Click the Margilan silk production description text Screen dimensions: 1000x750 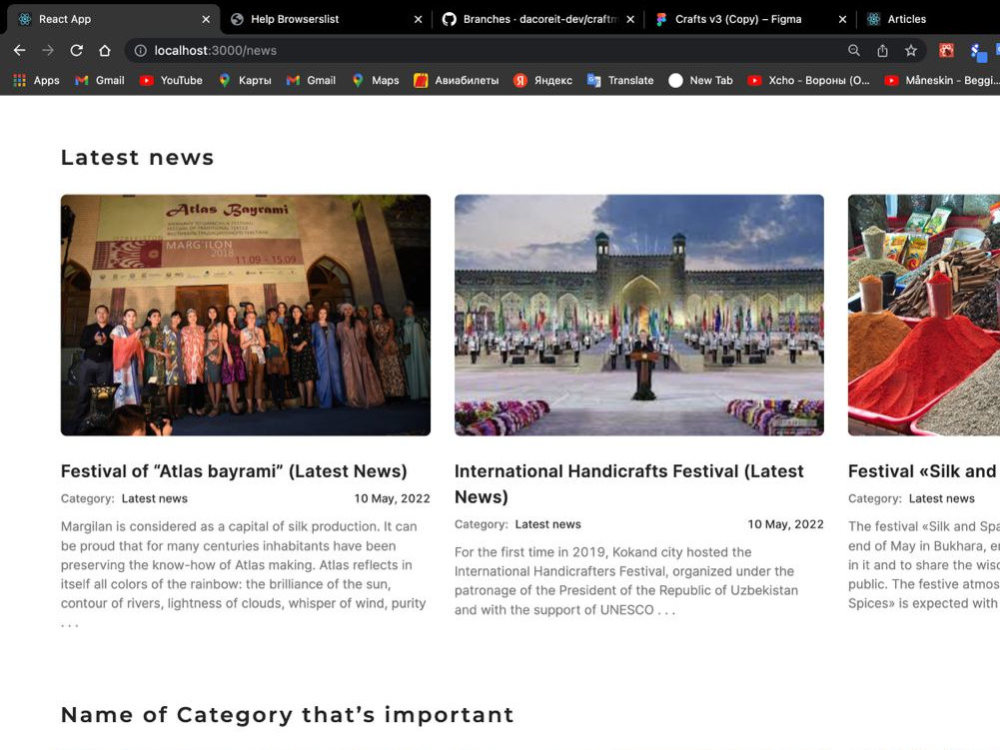(x=244, y=574)
